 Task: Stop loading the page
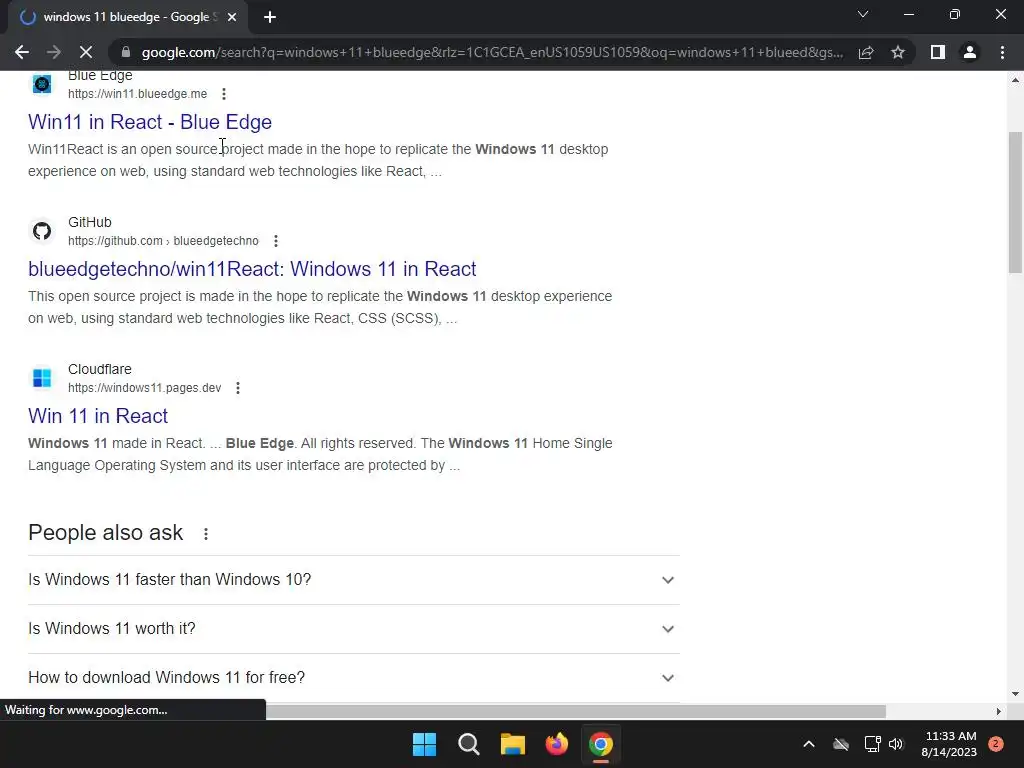(86, 52)
